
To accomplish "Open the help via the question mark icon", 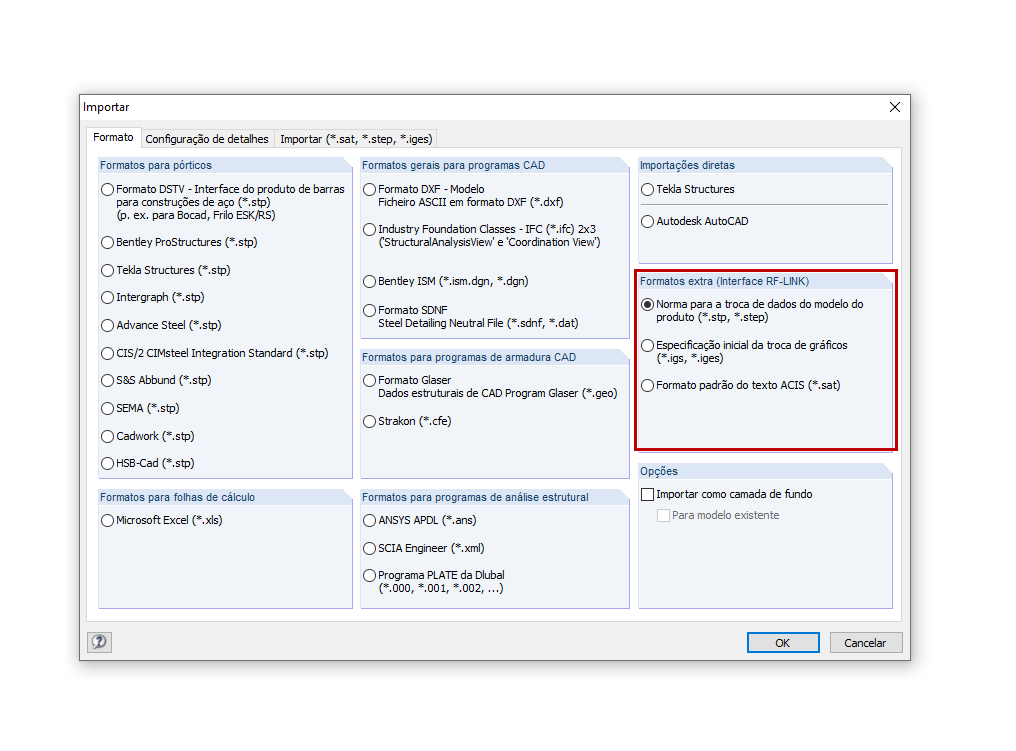I will click(98, 642).
